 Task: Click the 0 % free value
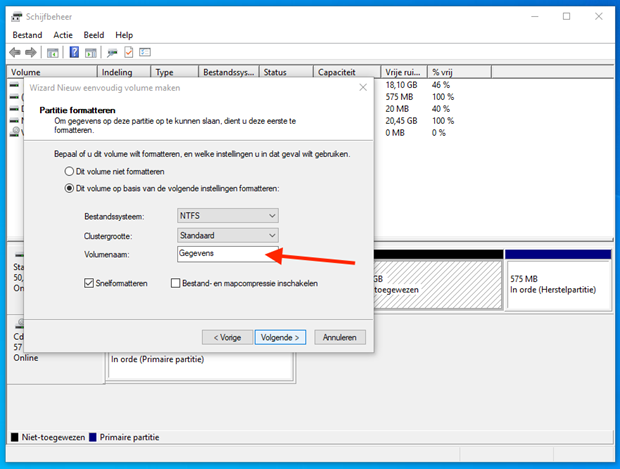439,132
